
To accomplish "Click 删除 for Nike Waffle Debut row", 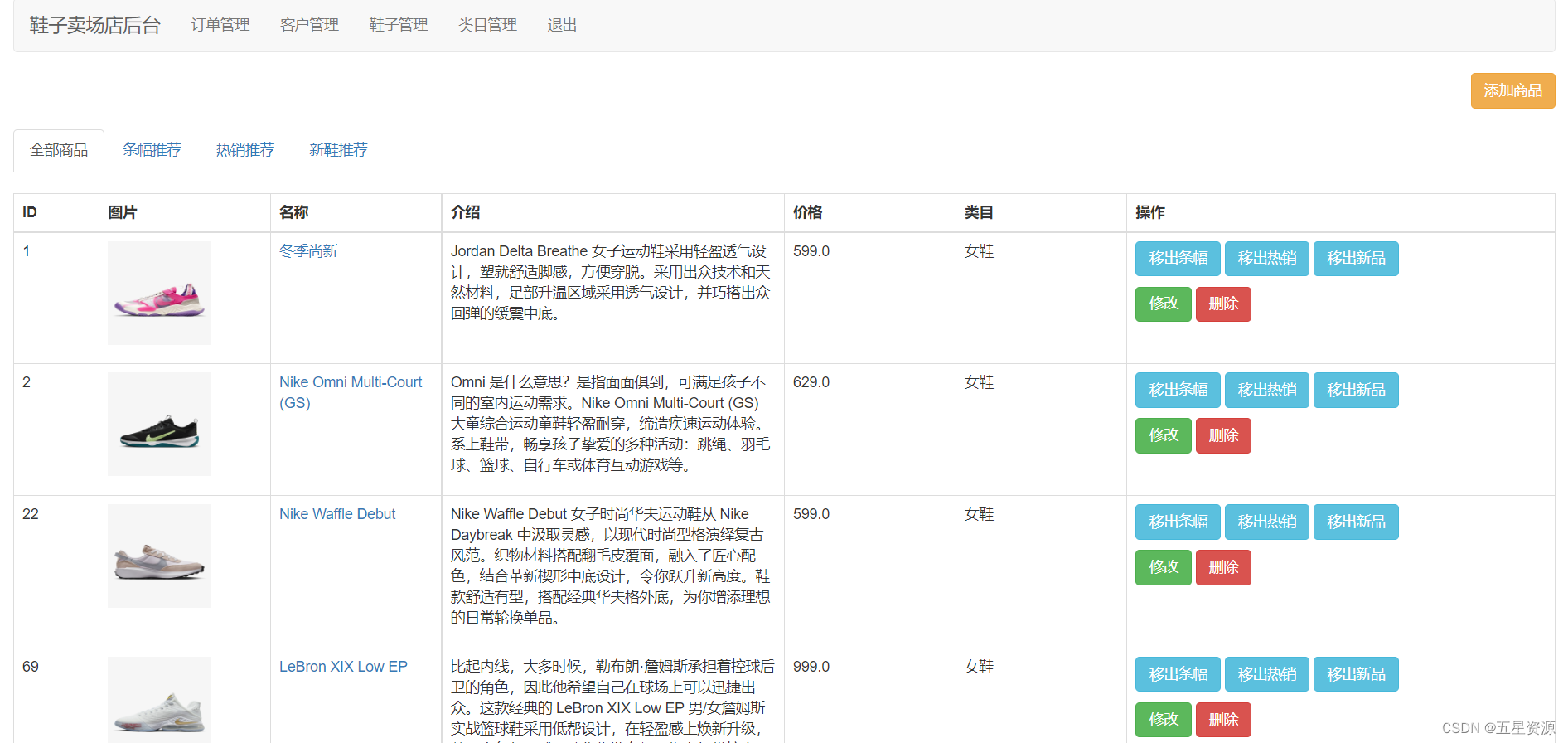I will pos(1223,567).
